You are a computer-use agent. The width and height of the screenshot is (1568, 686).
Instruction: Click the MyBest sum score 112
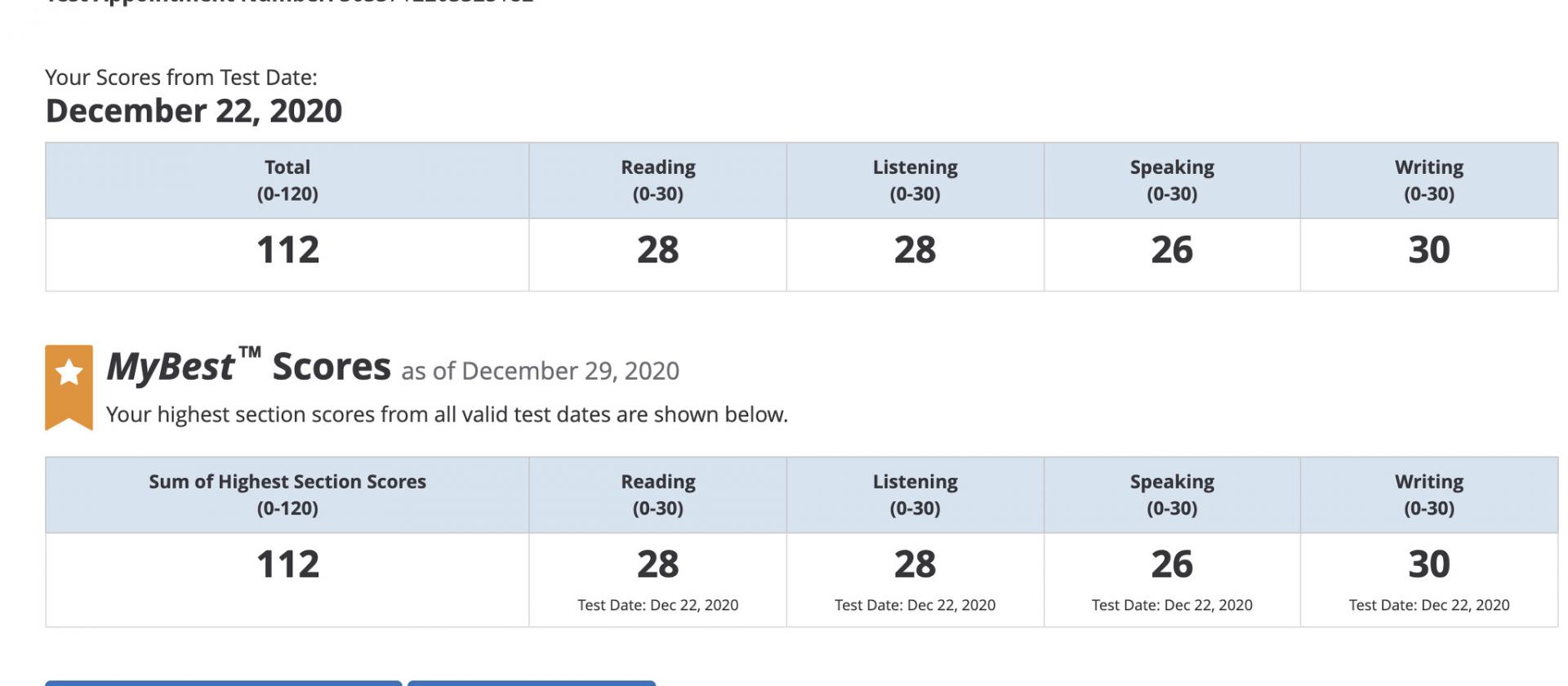pos(287,564)
